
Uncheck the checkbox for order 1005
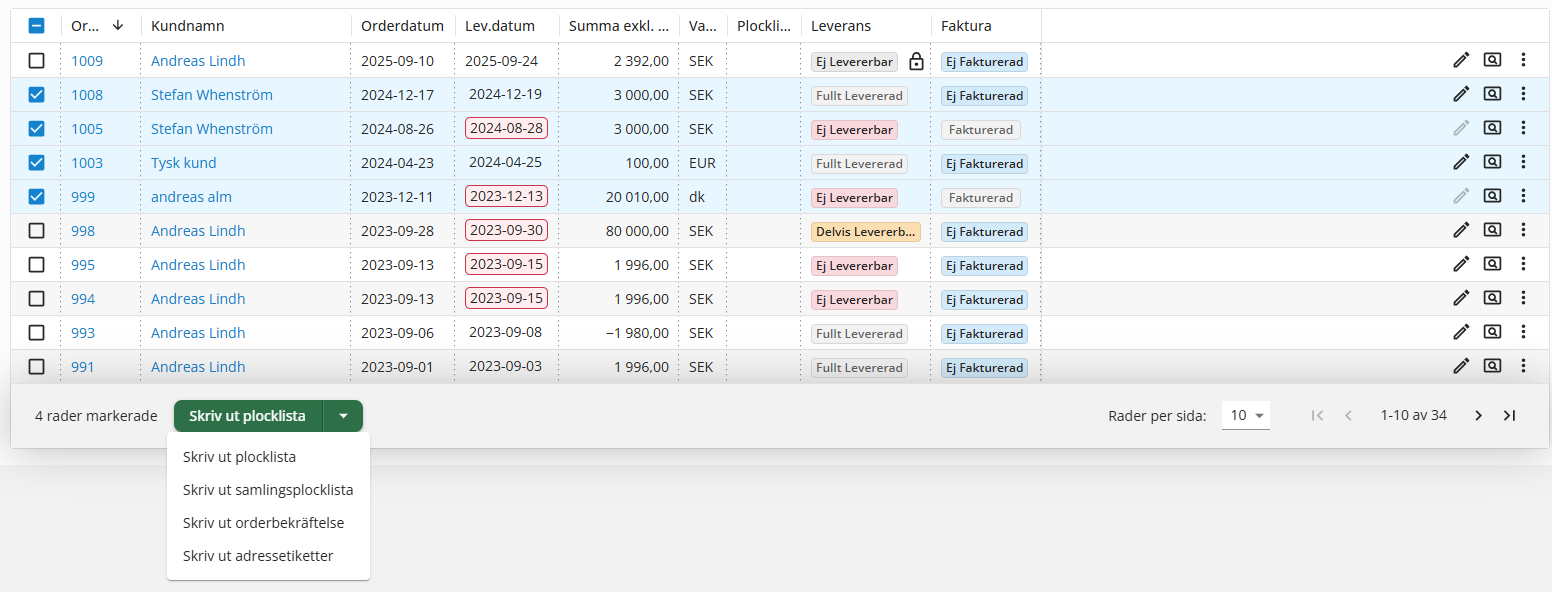point(37,129)
